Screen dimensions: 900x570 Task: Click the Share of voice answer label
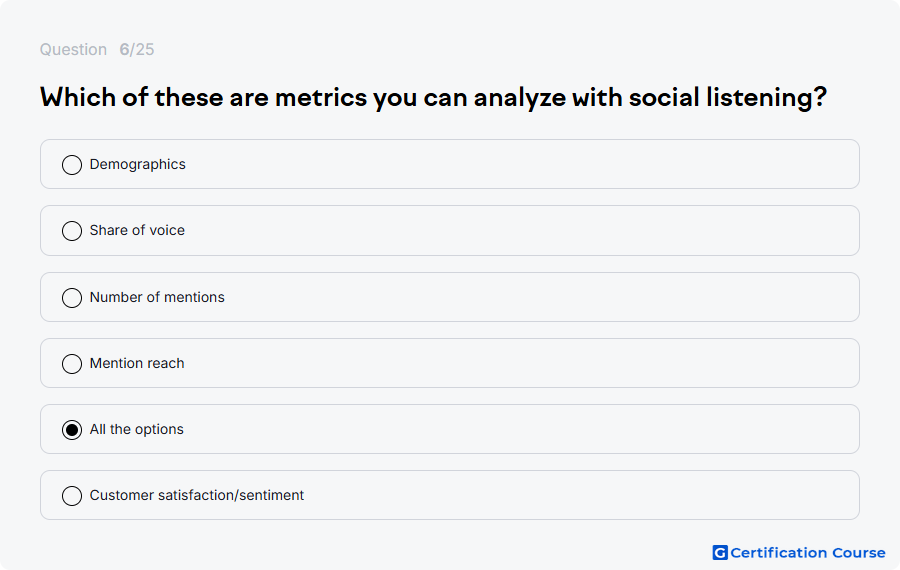pos(137,230)
